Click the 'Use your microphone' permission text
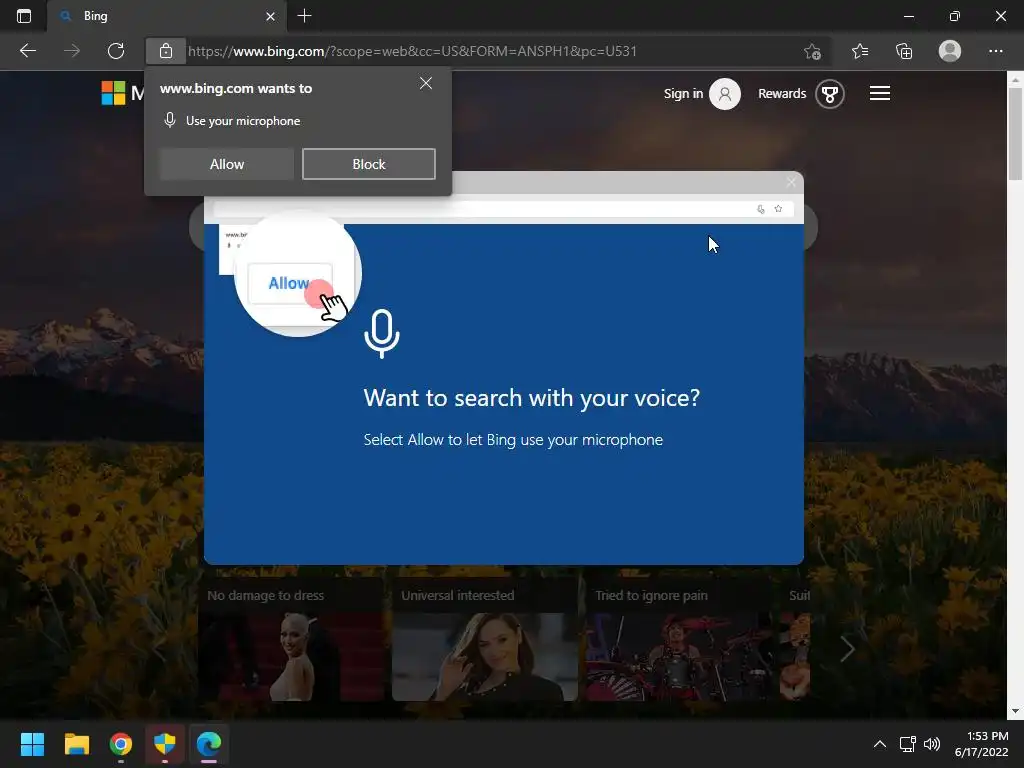This screenshot has width=1024, height=768. 243,121
